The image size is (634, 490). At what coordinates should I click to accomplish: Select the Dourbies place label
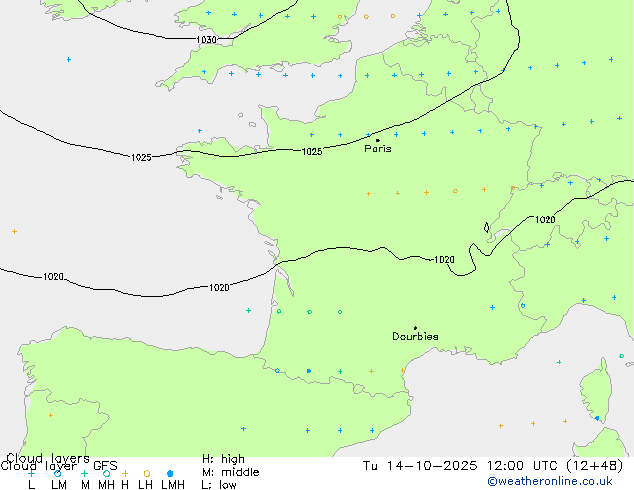415,336
